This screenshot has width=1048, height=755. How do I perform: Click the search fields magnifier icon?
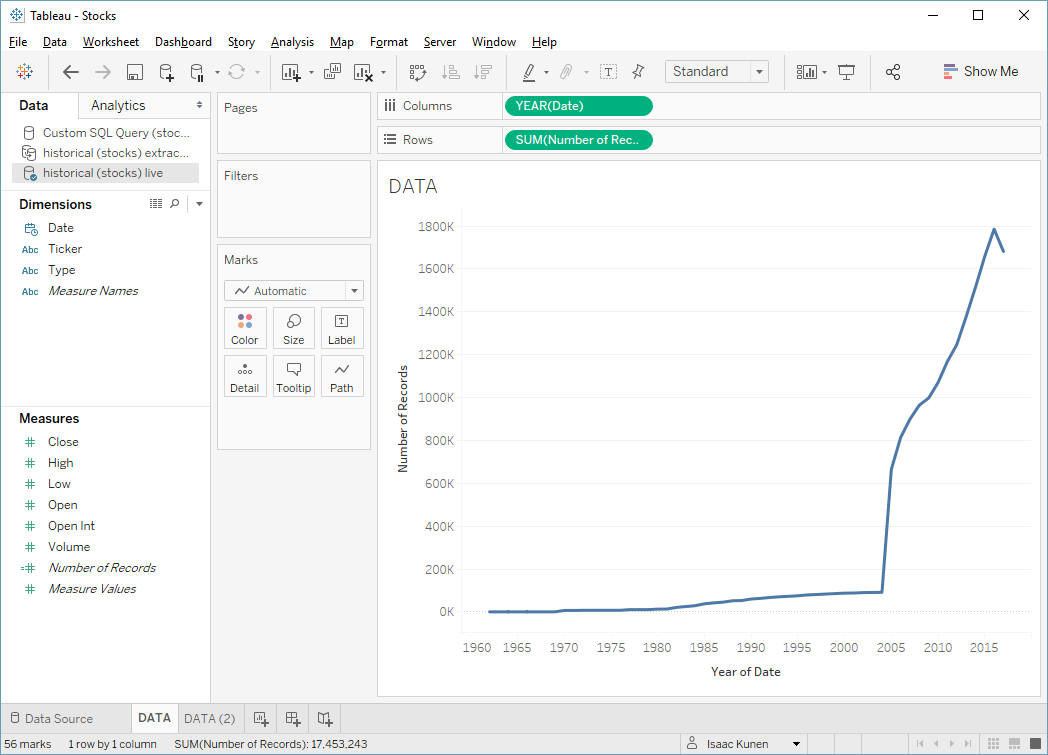point(174,204)
